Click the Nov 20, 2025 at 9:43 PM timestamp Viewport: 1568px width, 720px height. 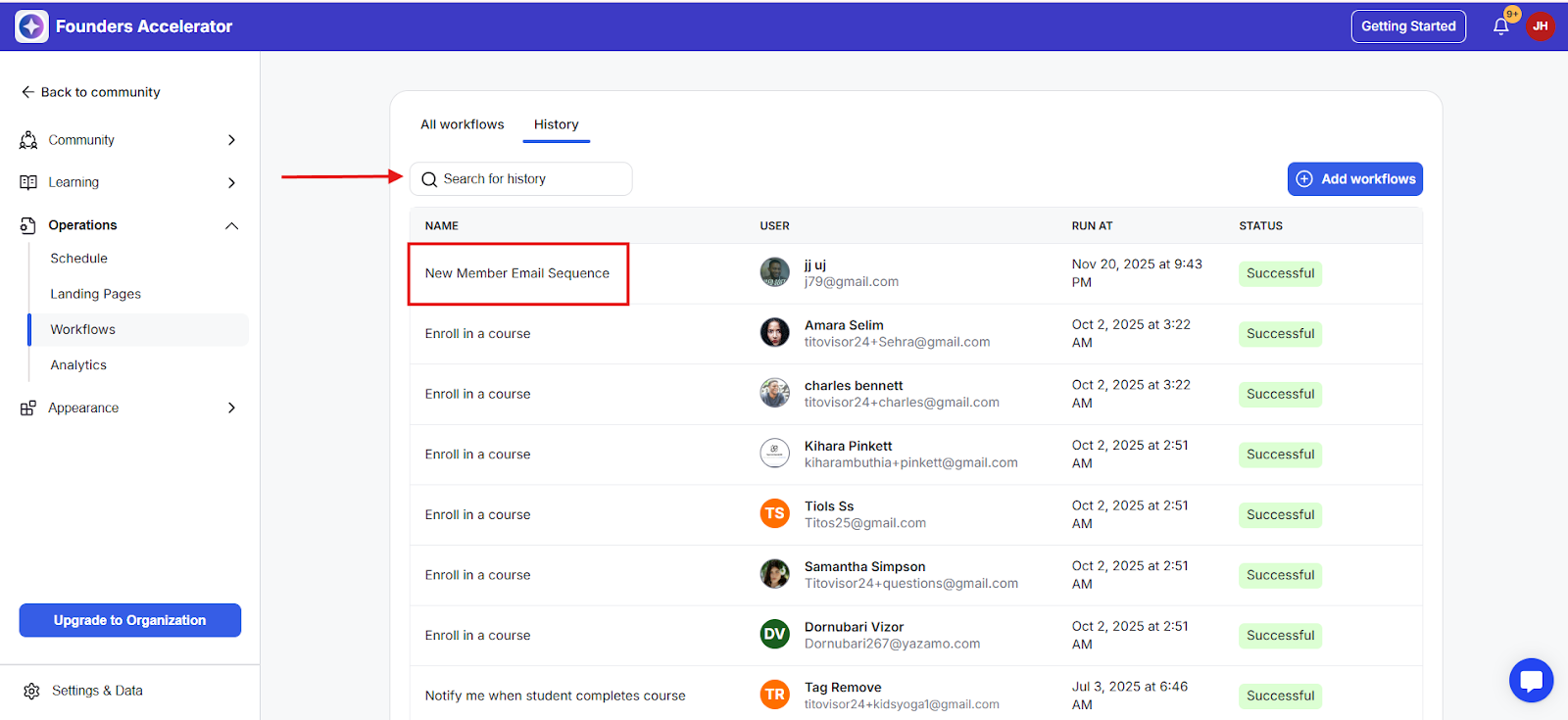click(1137, 273)
